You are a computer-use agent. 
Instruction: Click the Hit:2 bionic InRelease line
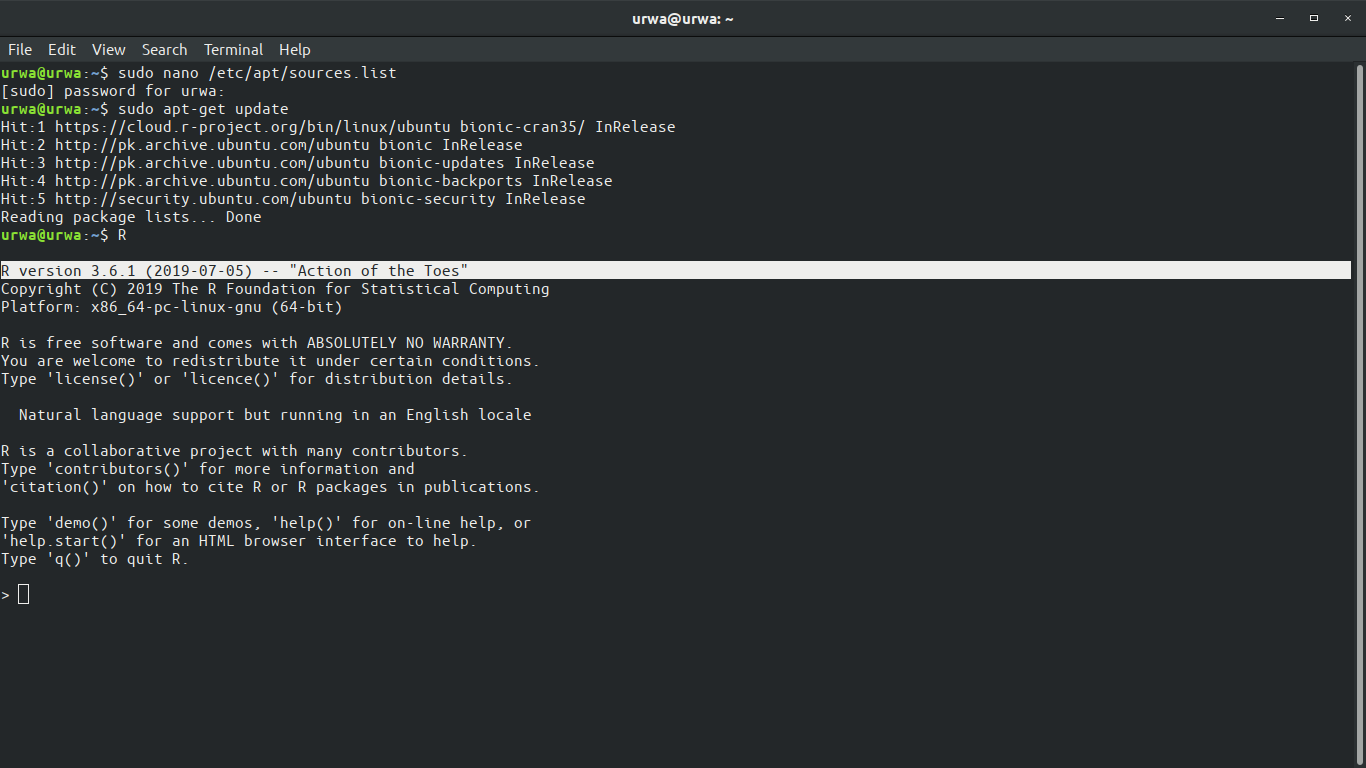pyautogui.click(x=262, y=145)
